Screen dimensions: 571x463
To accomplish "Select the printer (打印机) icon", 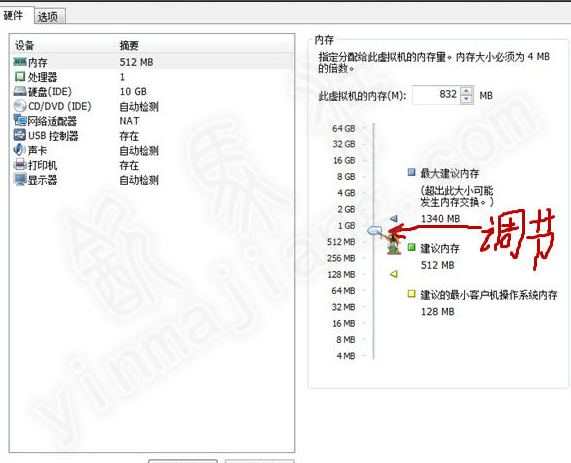I will [20, 165].
